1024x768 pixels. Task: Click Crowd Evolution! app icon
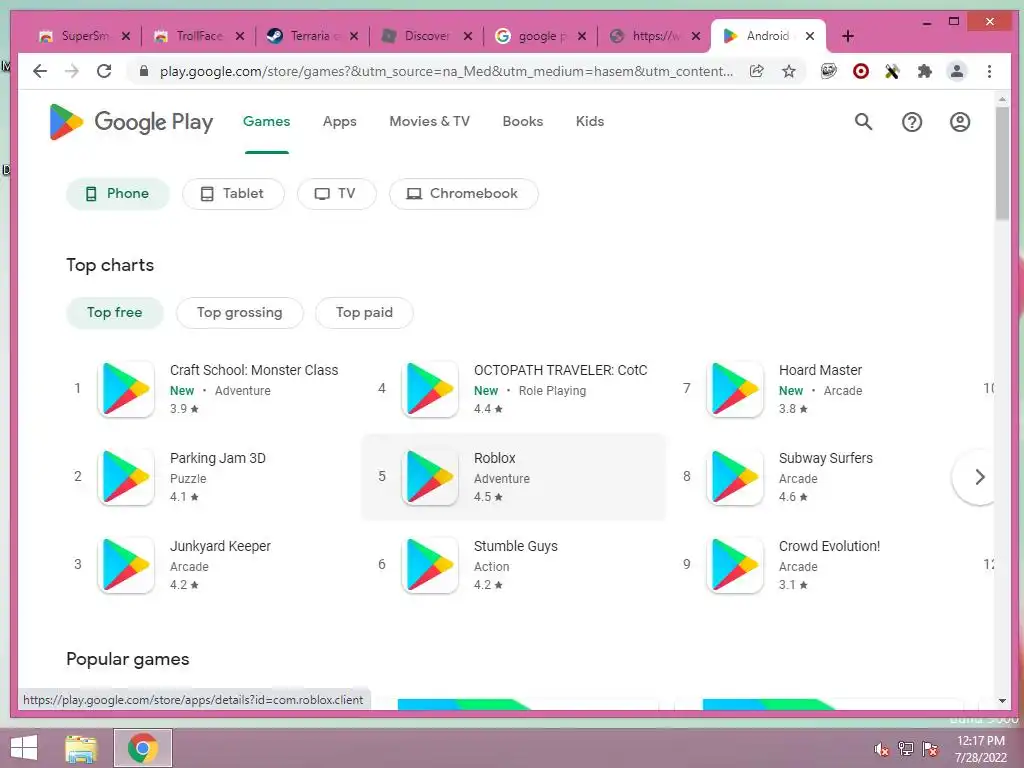735,565
